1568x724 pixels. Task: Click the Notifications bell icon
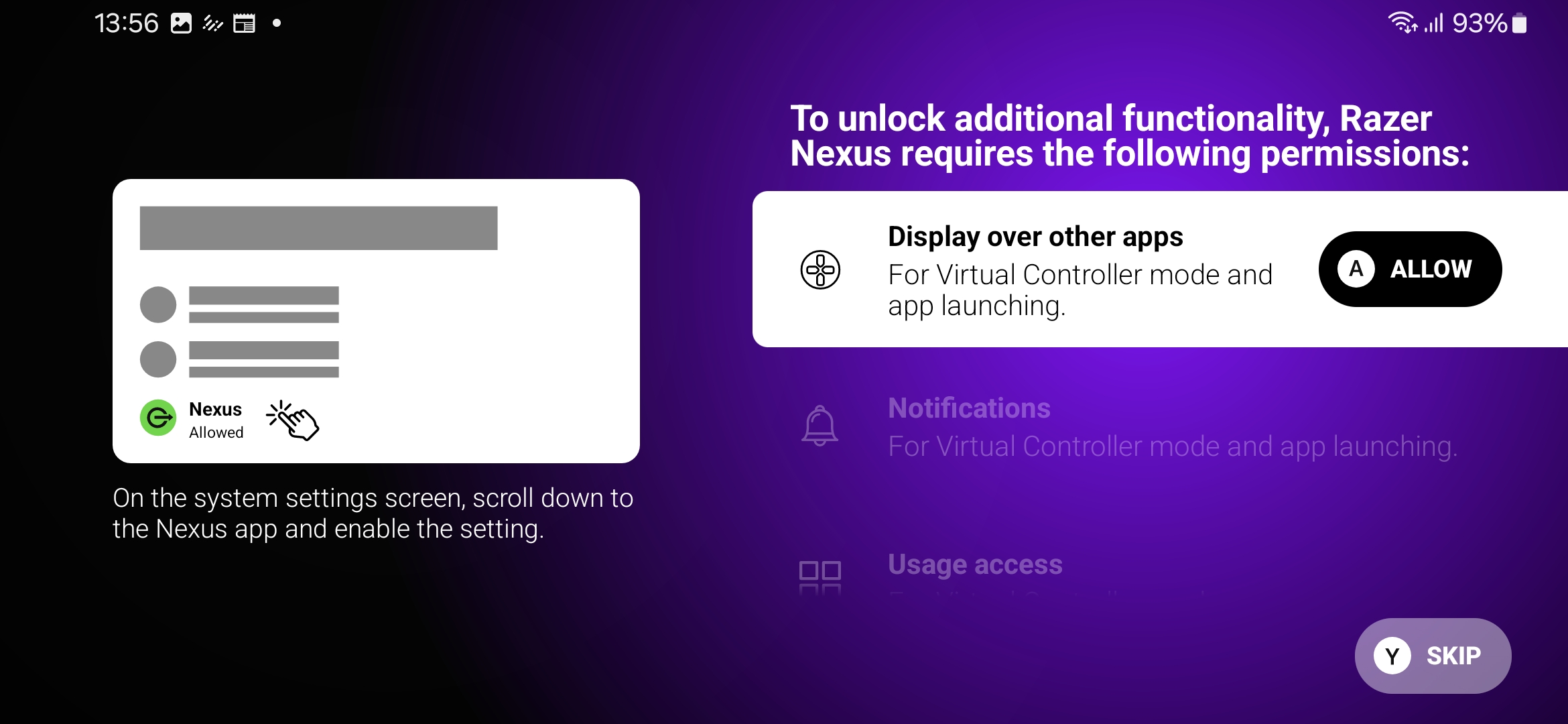tap(820, 426)
